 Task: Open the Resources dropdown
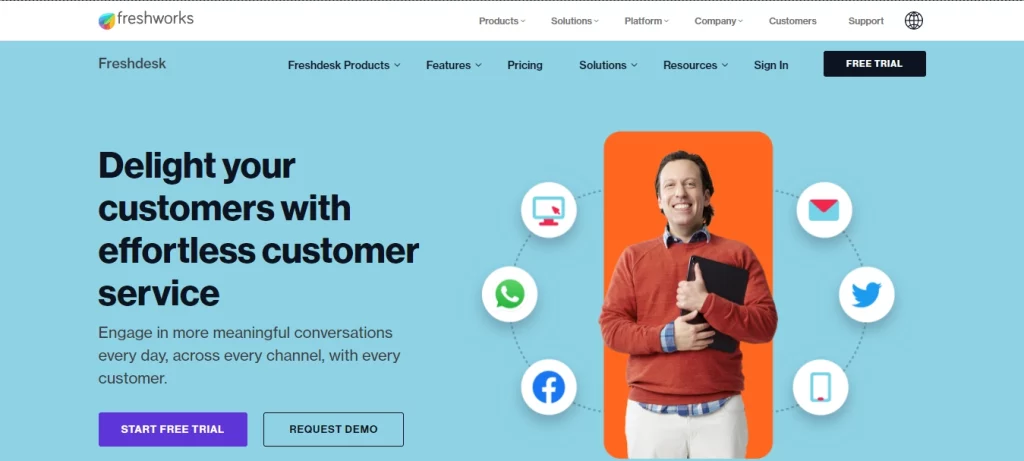click(696, 65)
